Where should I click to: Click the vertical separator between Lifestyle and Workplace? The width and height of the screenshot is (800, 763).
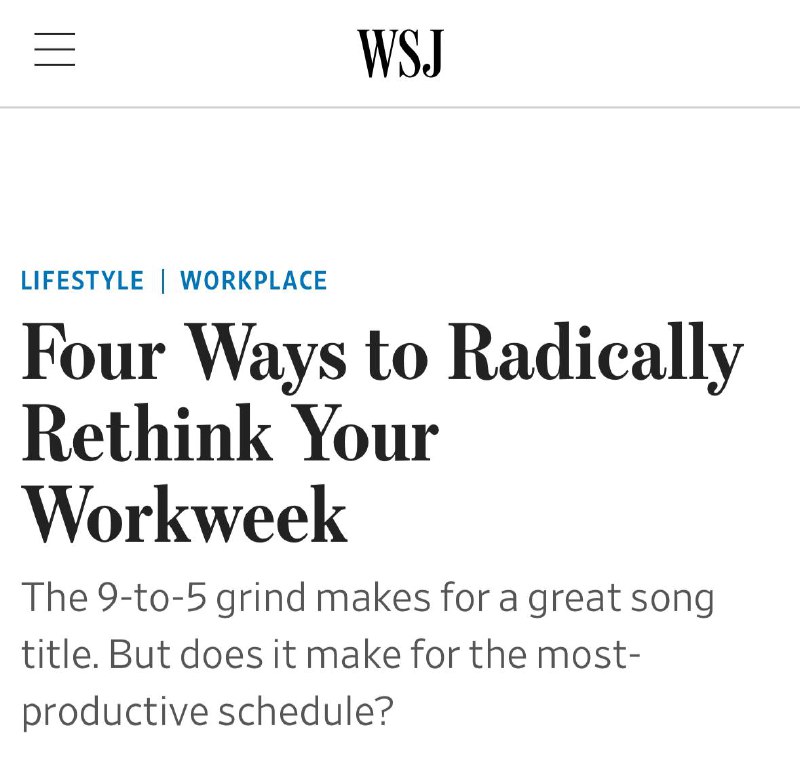(162, 281)
